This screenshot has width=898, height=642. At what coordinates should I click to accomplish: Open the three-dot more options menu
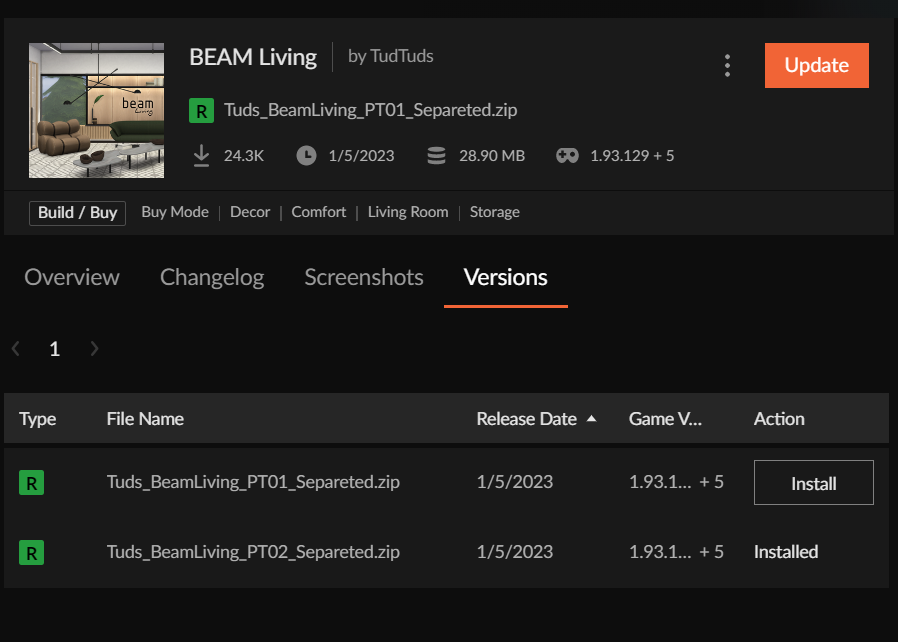point(727,66)
